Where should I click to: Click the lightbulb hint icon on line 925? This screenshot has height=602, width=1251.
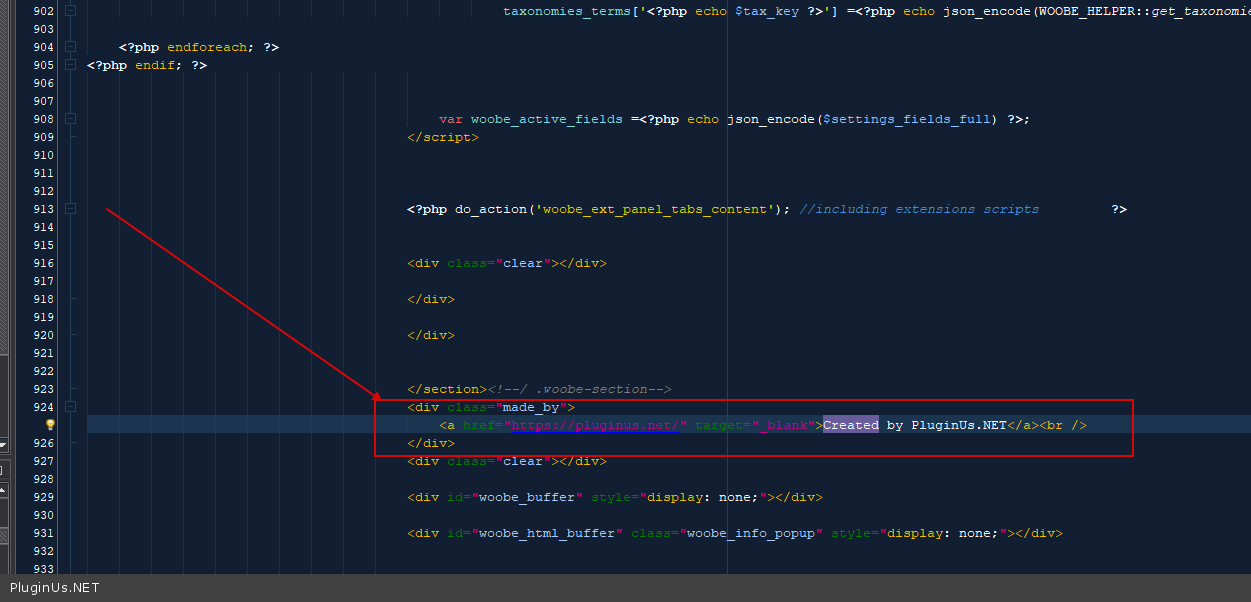50,425
